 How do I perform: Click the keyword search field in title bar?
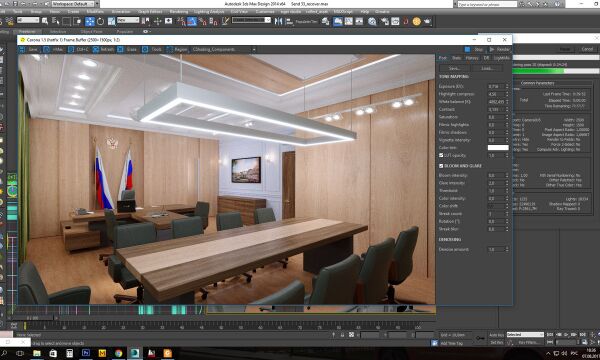(x=487, y=4)
